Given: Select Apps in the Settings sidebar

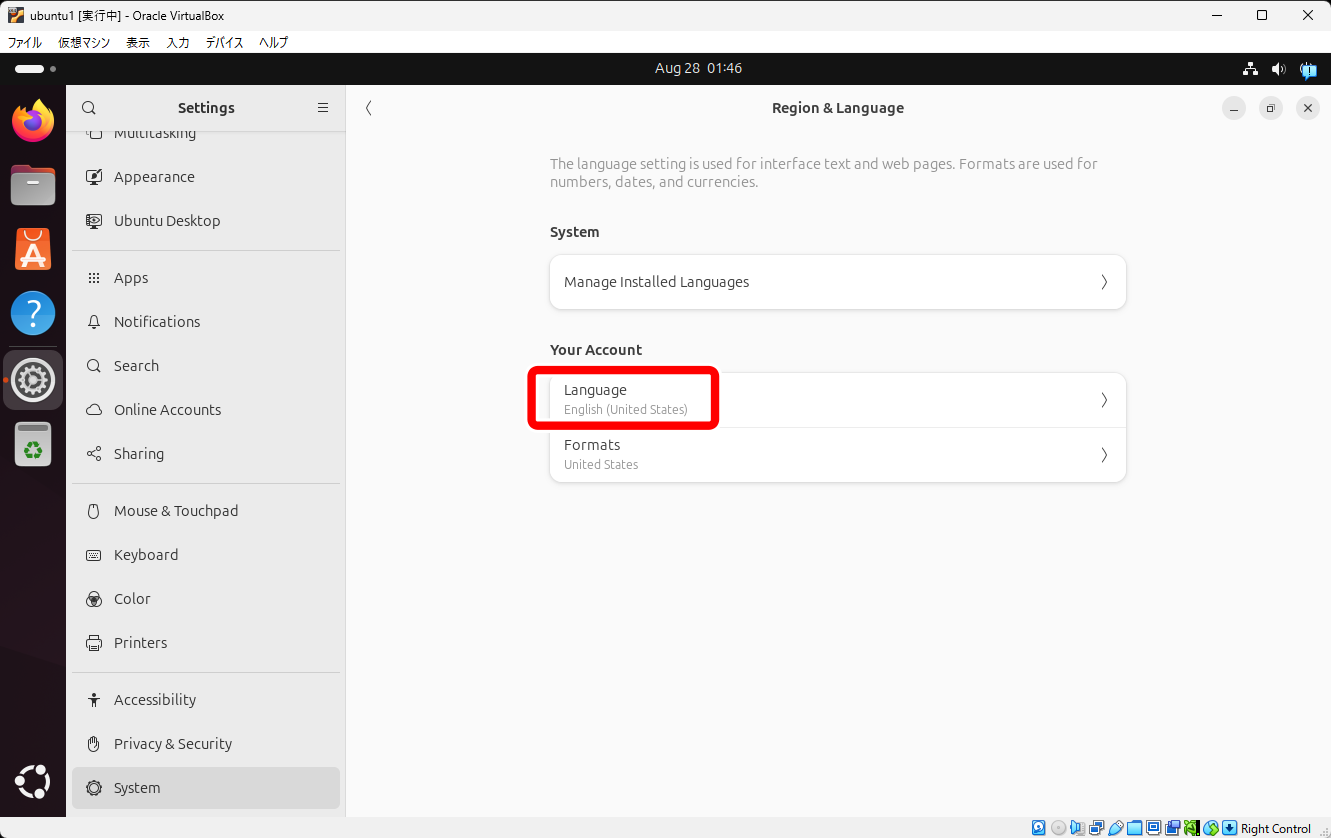Looking at the screenshot, I should tap(206, 278).
